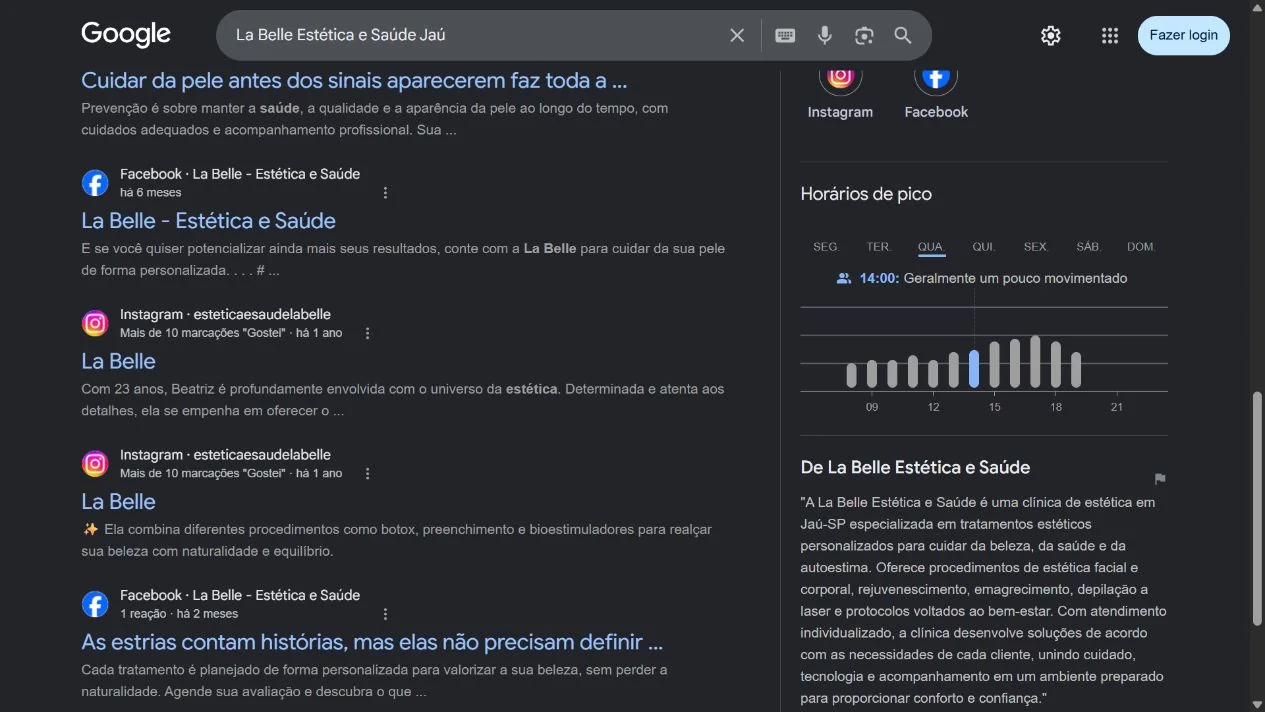The image size is (1265, 712).
Task: Open more options for the botox Instagram result
Action: pos(367,473)
